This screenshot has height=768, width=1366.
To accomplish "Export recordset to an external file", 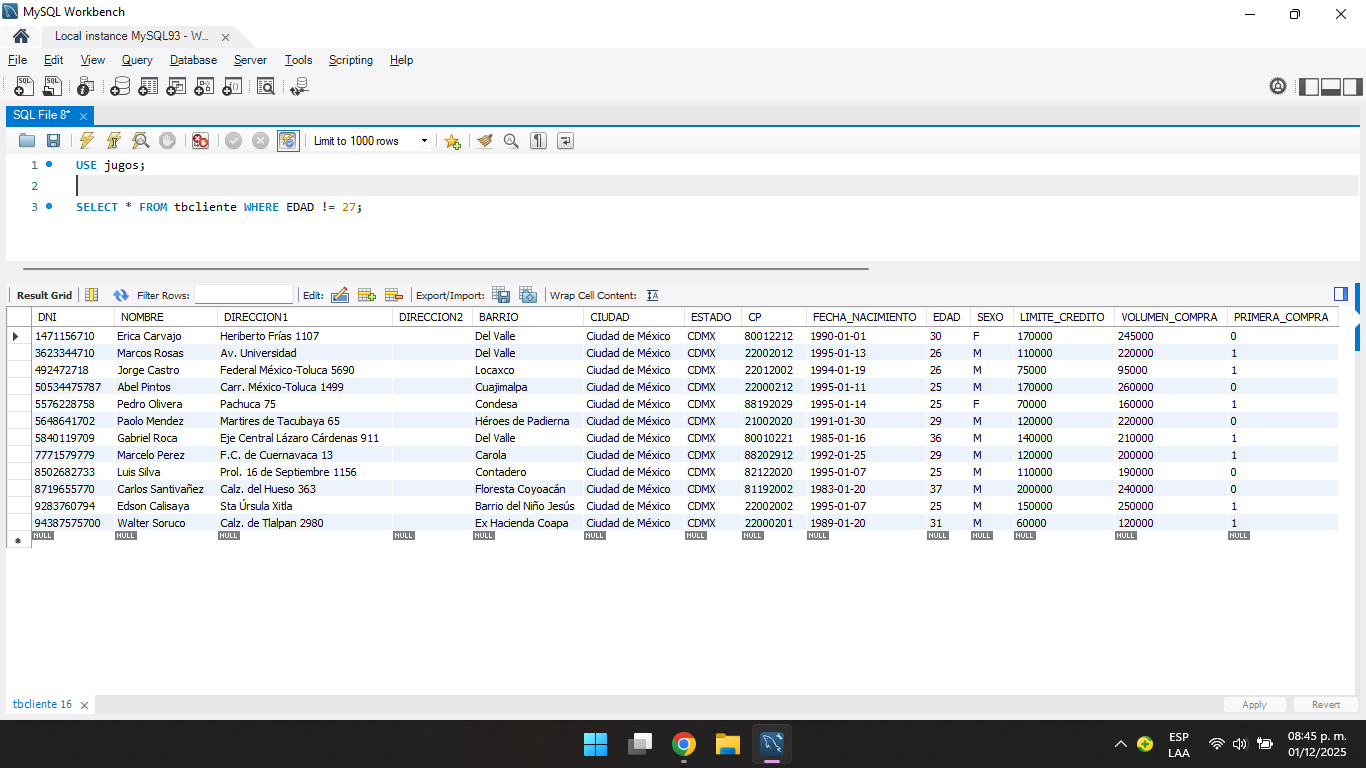I will coord(501,295).
